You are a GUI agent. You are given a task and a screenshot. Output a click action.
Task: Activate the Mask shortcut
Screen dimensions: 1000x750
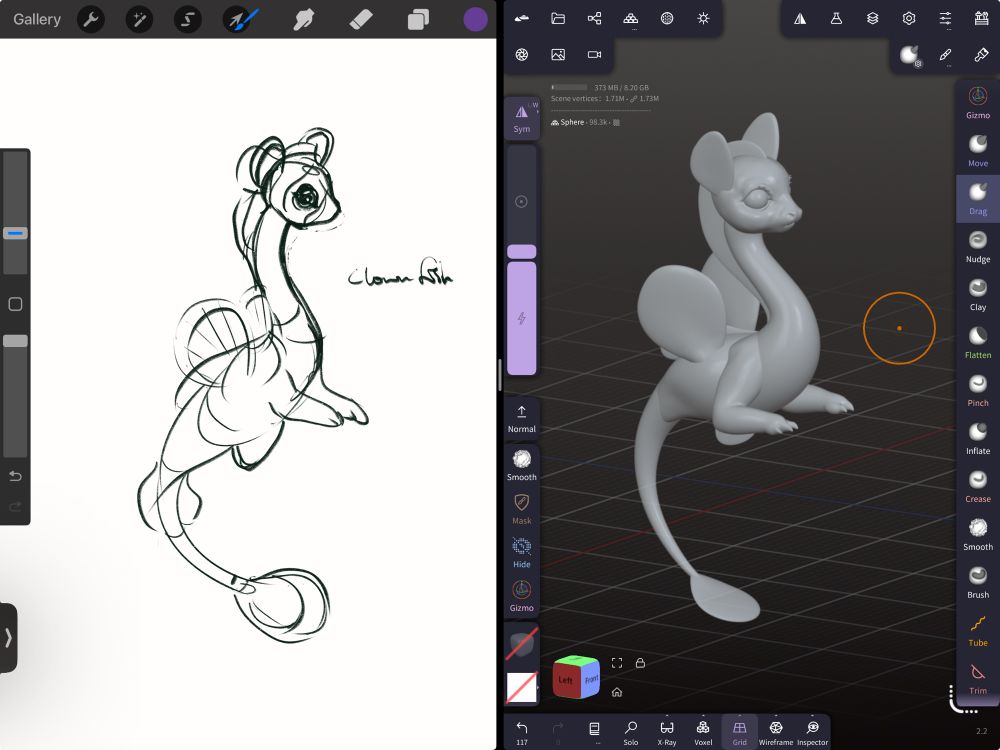(x=522, y=508)
